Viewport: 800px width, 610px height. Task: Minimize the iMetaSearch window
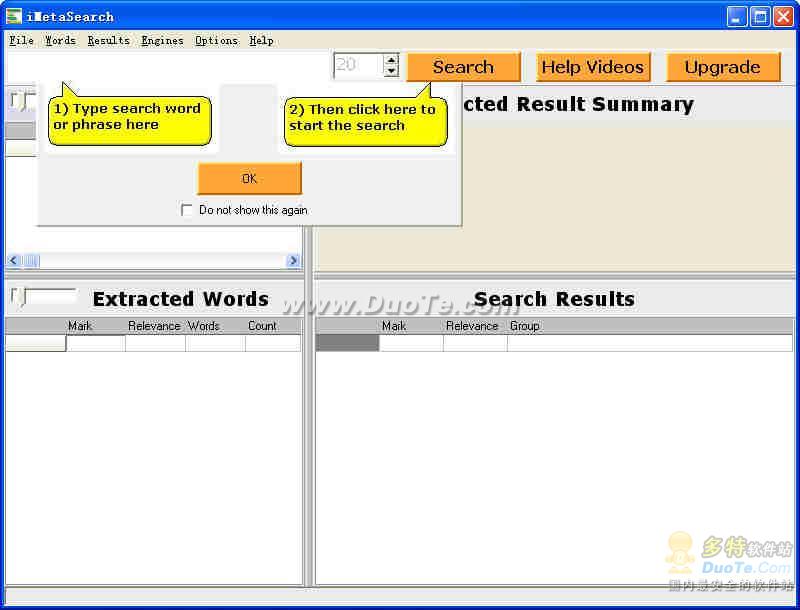pyautogui.click(x=736, y=17)
